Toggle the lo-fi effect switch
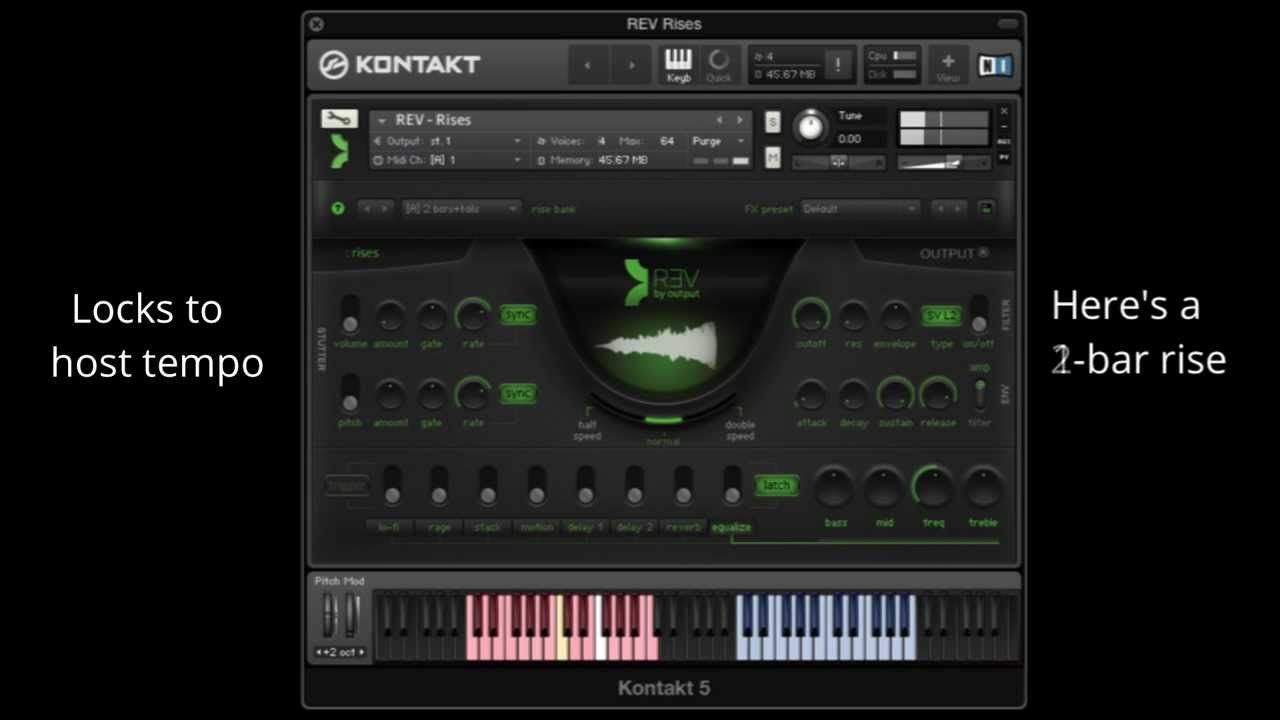Image resolution: width=1280 pixels, height=720 pixels. click(x=392, y=485)
